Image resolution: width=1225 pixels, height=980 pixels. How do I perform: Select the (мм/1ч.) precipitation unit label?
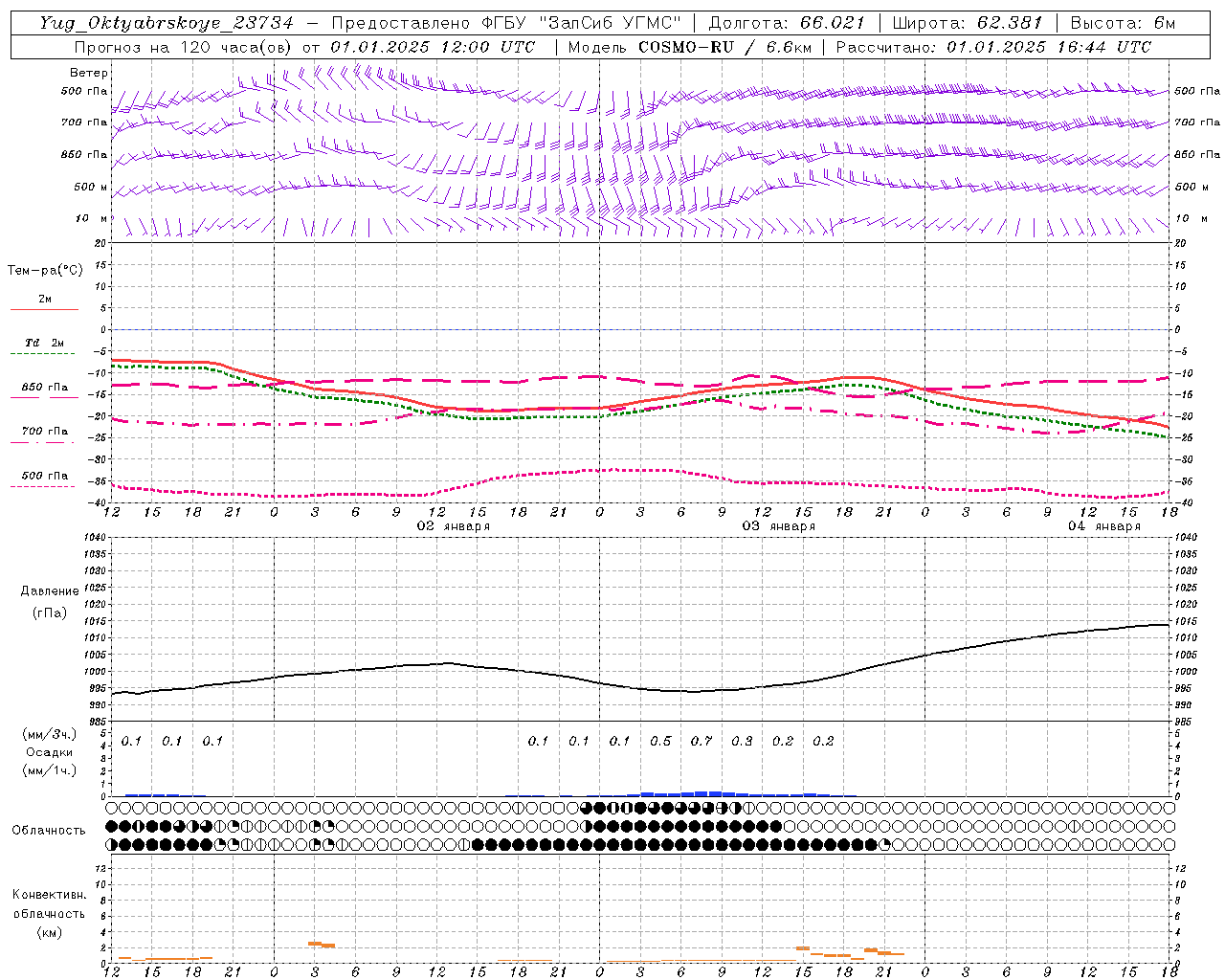pyautogui.click(x=50, y=770)
